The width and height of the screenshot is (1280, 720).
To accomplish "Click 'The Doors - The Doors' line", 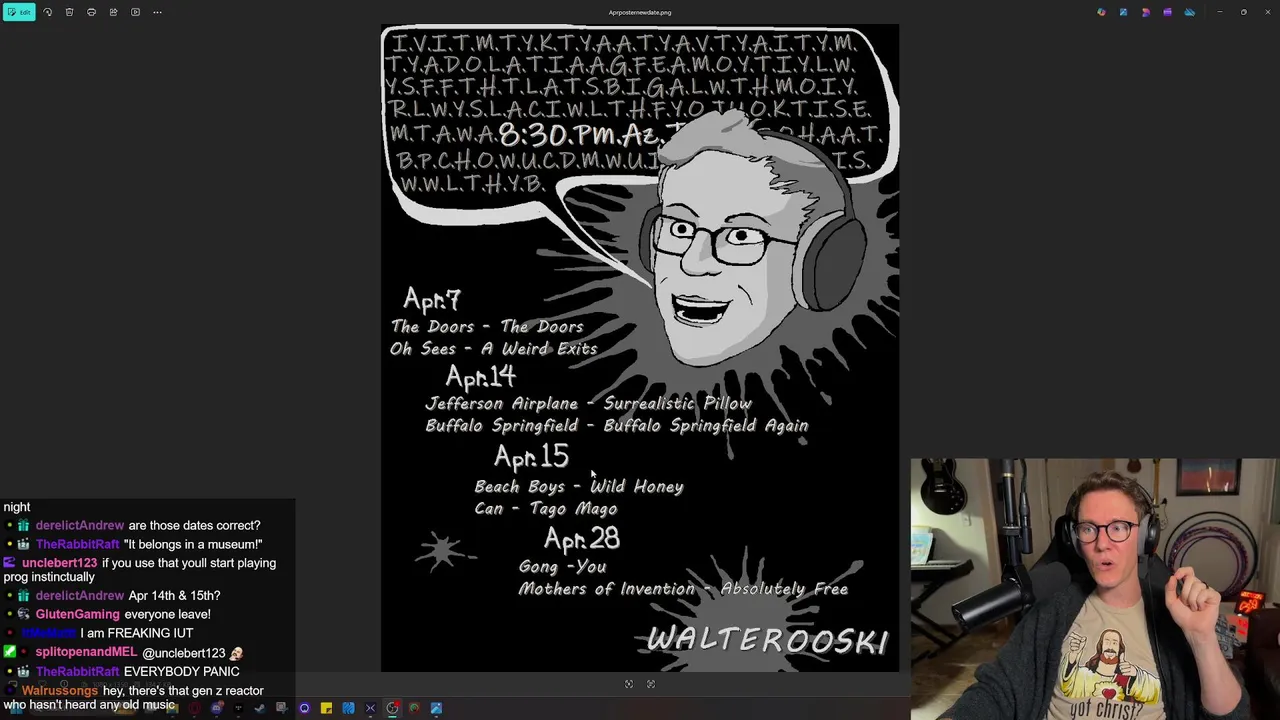I will 487,326.
